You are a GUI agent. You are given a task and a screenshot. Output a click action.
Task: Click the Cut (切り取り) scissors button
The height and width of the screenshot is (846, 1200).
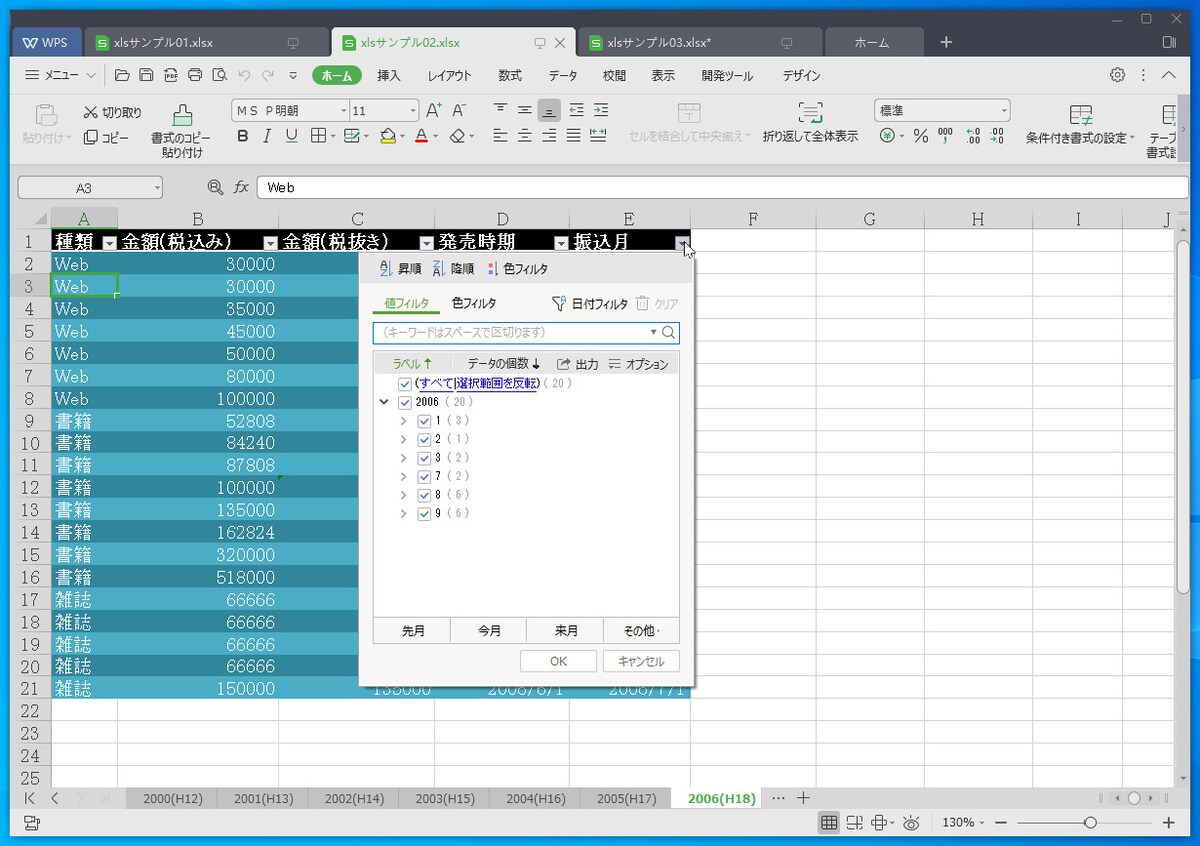point(113,112)
